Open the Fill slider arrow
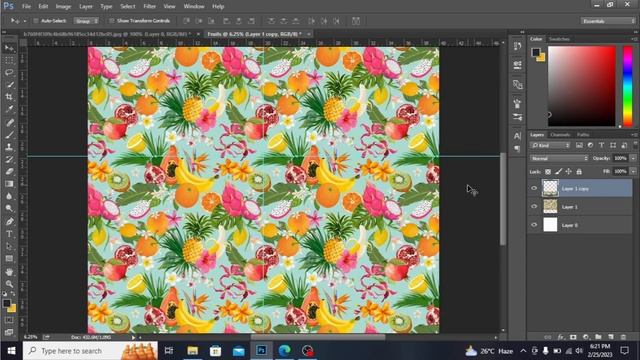 (x=633, y=172)
